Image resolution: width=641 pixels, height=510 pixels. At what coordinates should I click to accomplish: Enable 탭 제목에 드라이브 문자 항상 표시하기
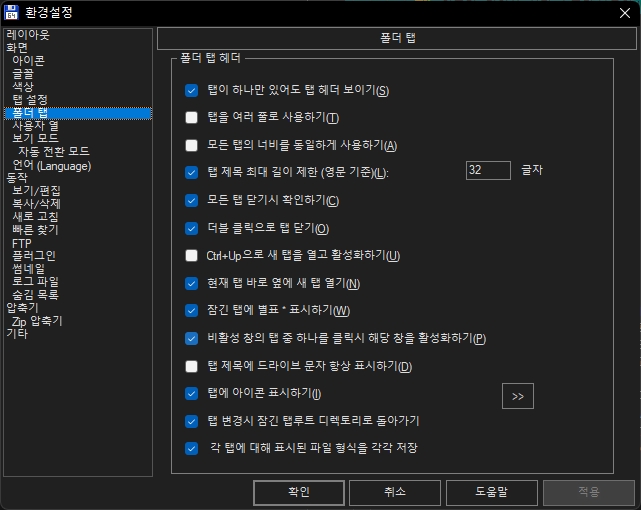[191, 366]
